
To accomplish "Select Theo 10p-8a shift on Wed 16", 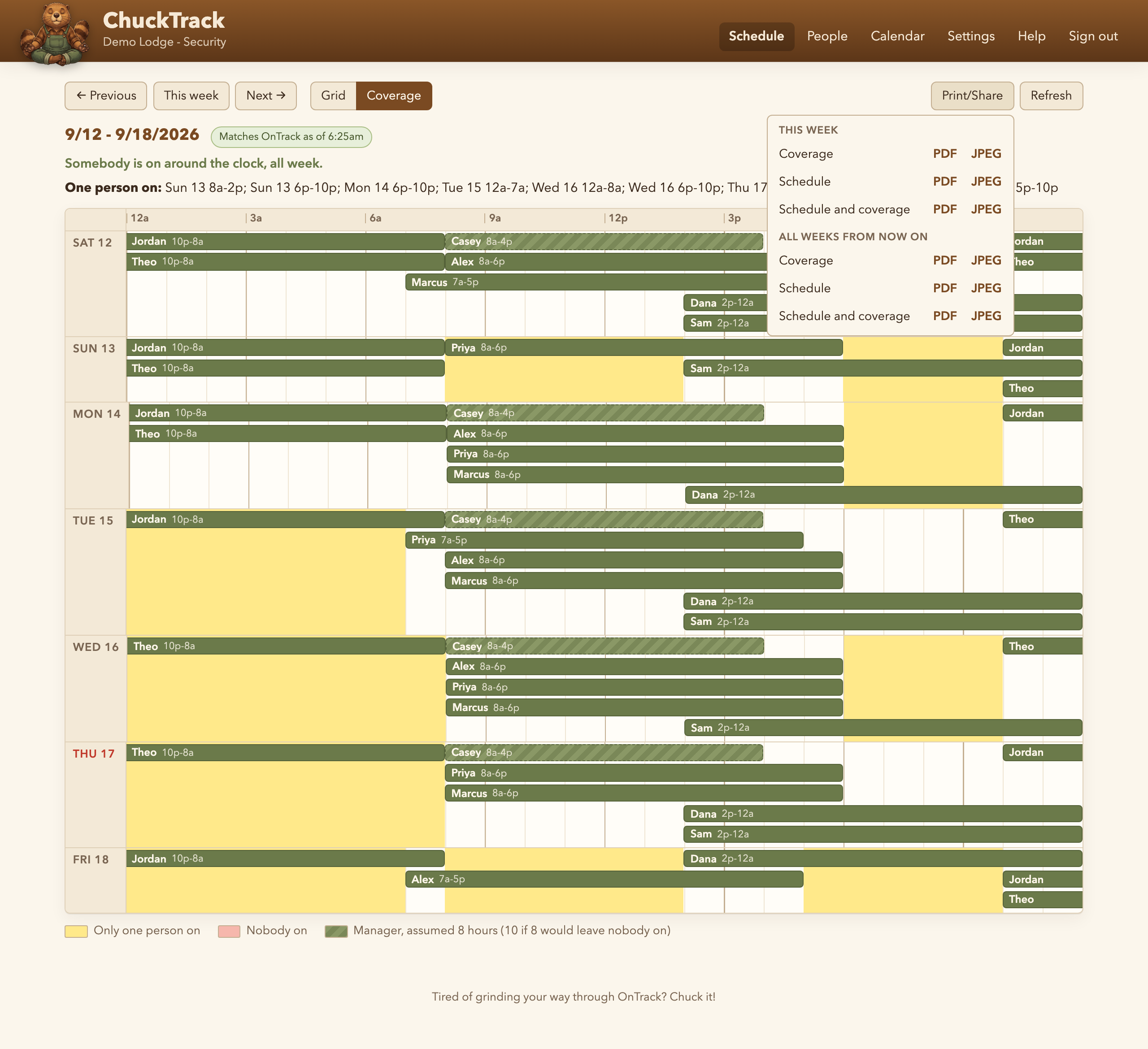I will point(286,646).
